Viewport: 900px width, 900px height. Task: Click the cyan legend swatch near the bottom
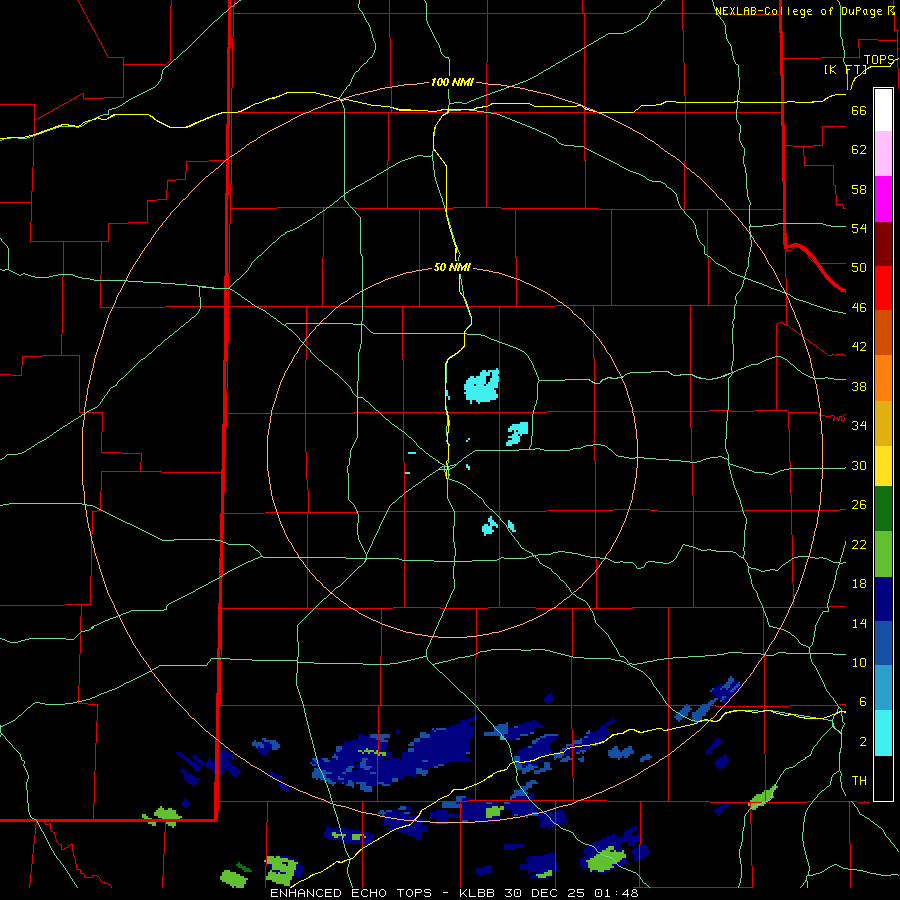pyautogui.click(x=883, y=733)
